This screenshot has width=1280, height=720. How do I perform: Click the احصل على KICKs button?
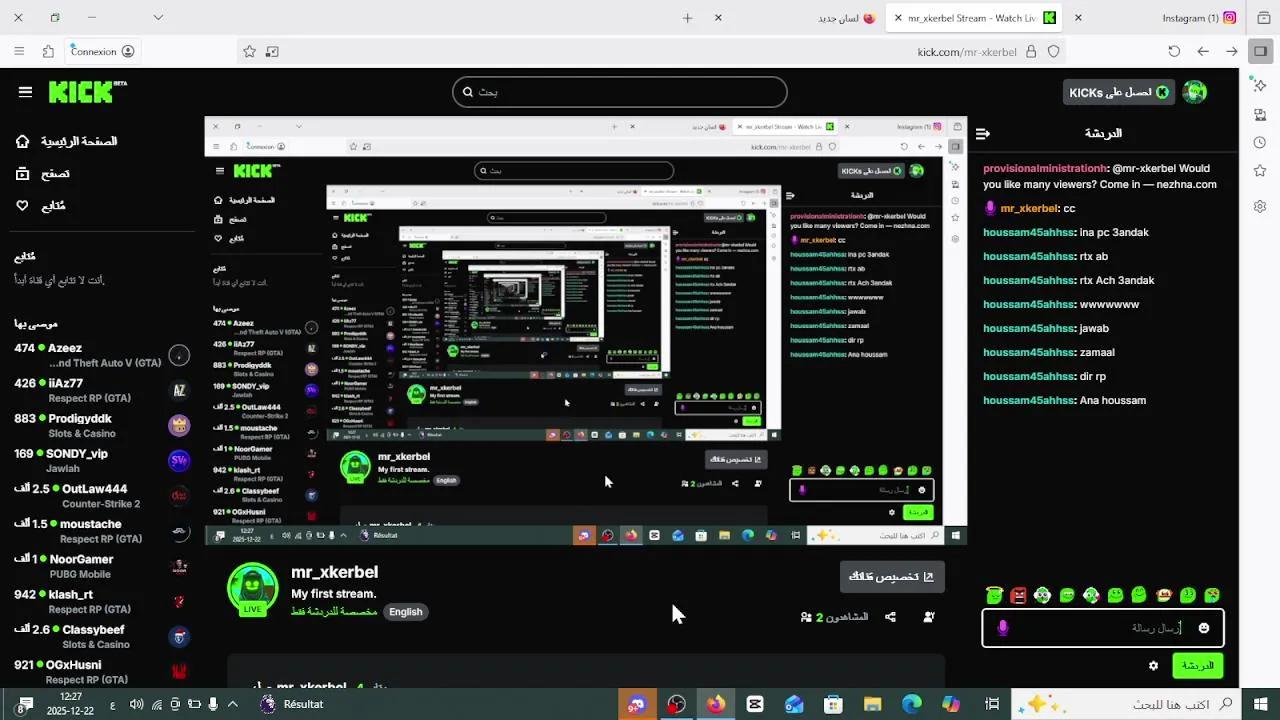(x=1118, y=92)
